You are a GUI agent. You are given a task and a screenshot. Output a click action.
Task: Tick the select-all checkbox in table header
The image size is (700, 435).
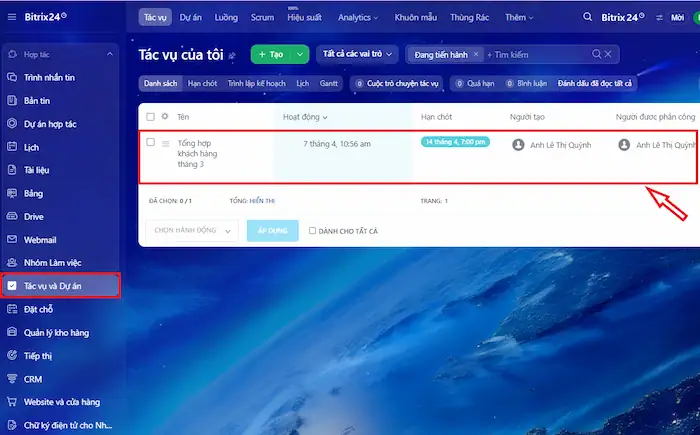click(150, 117)
